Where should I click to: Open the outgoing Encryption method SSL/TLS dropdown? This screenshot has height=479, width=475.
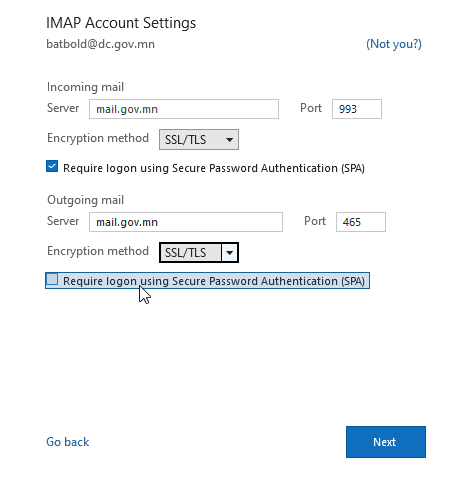coord(199,253)
